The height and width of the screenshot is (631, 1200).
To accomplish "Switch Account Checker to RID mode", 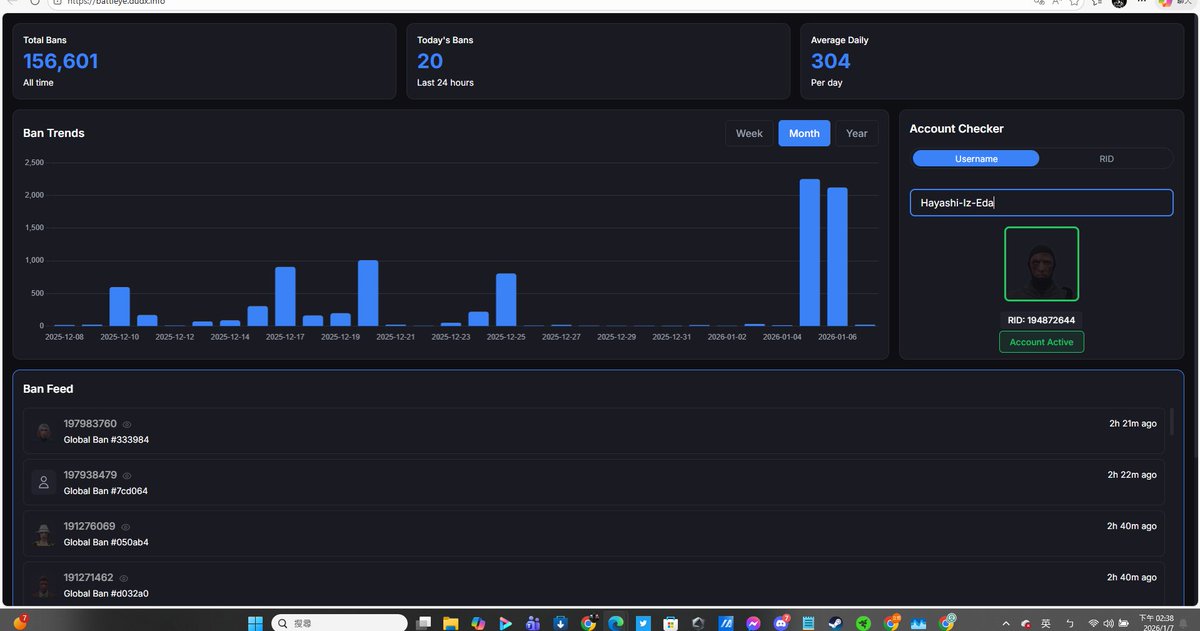I will pyautogui.click(x=1106, y=158).
